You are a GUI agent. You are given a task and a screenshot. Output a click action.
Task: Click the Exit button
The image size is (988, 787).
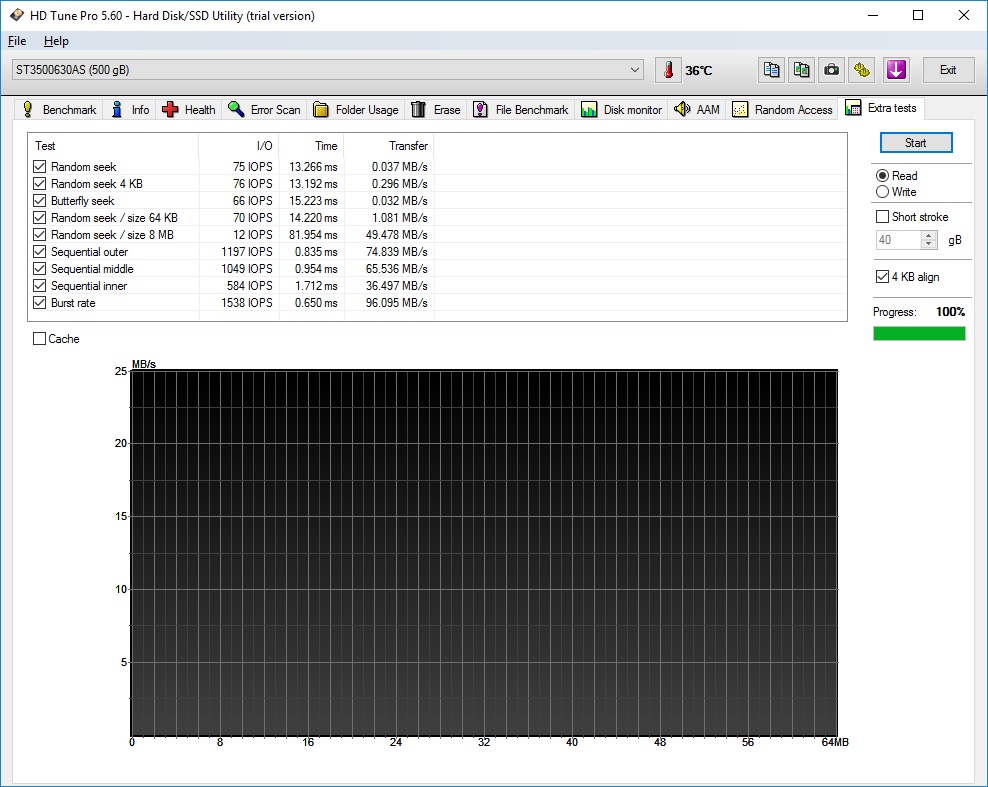(x=947, y=70)
